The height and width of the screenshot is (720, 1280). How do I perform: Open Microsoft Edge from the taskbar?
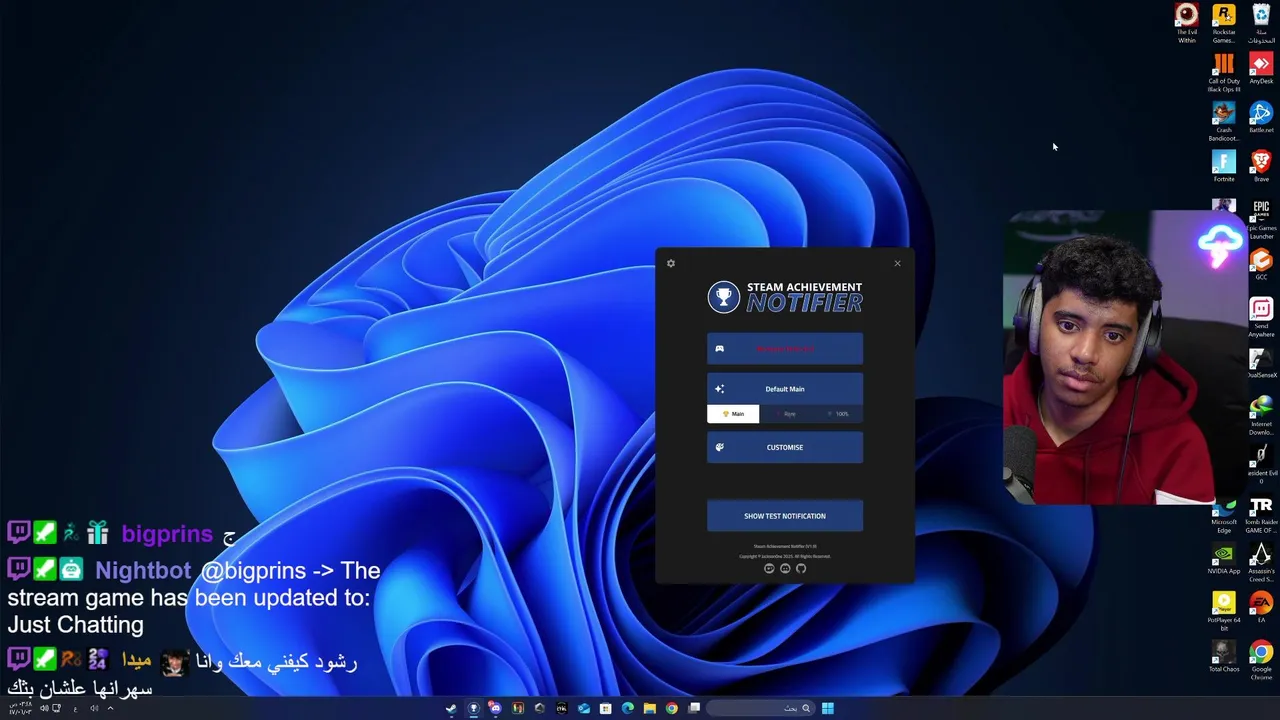pyautogui.click(x=628, y=708)
